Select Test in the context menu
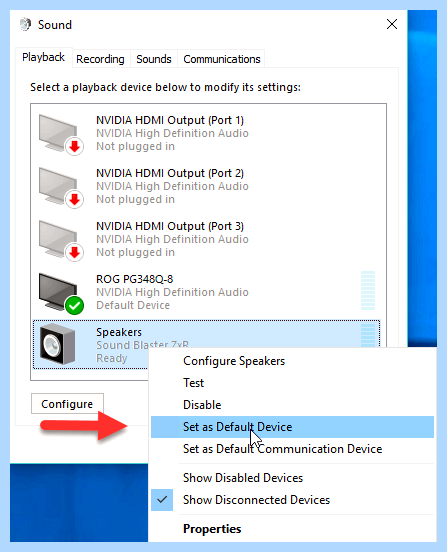Screen dimensions: 447x552 [x=292, y=383]
